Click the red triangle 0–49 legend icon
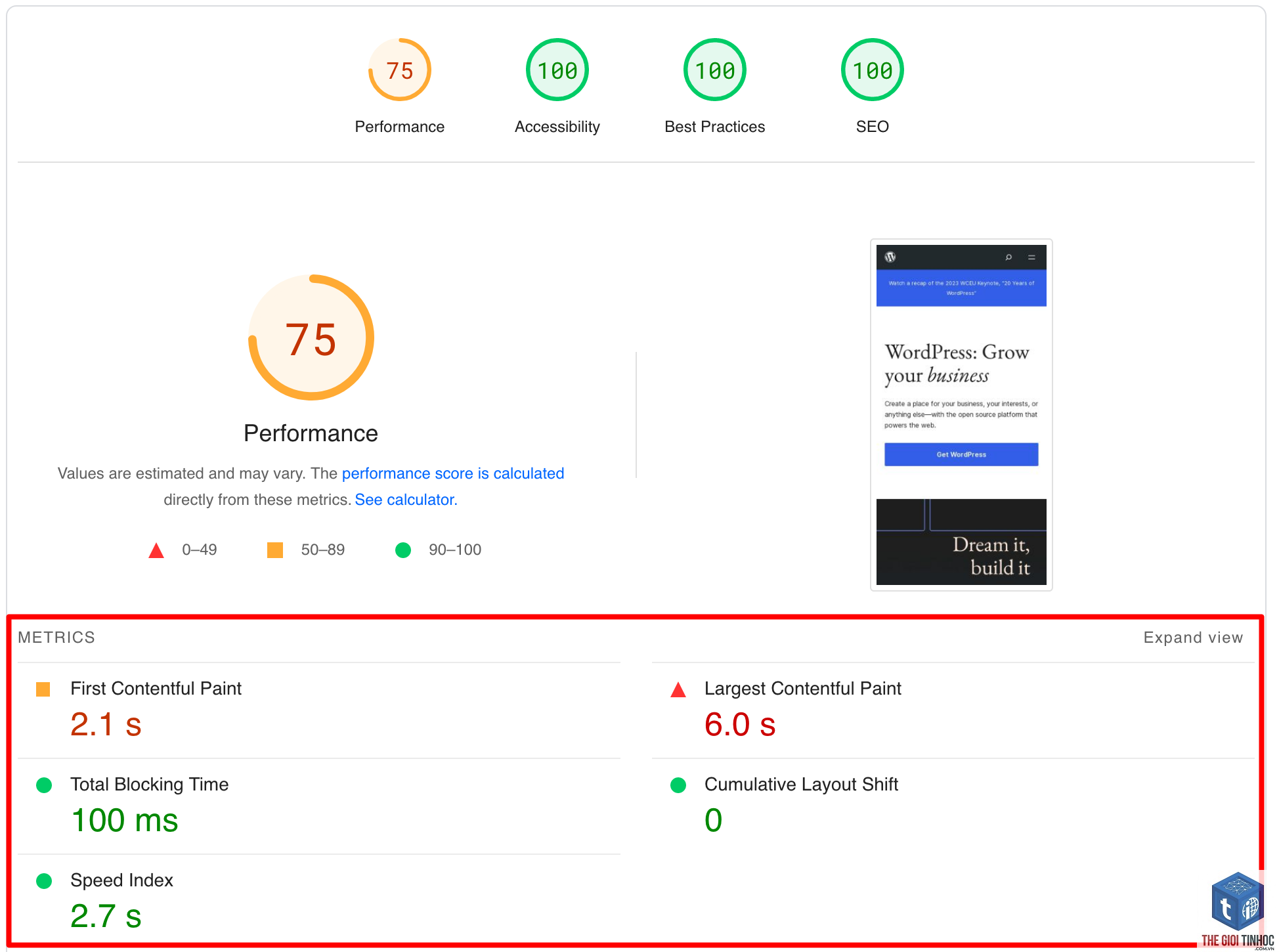Screen dimensions: 1279x952 (x=156, y=550)
